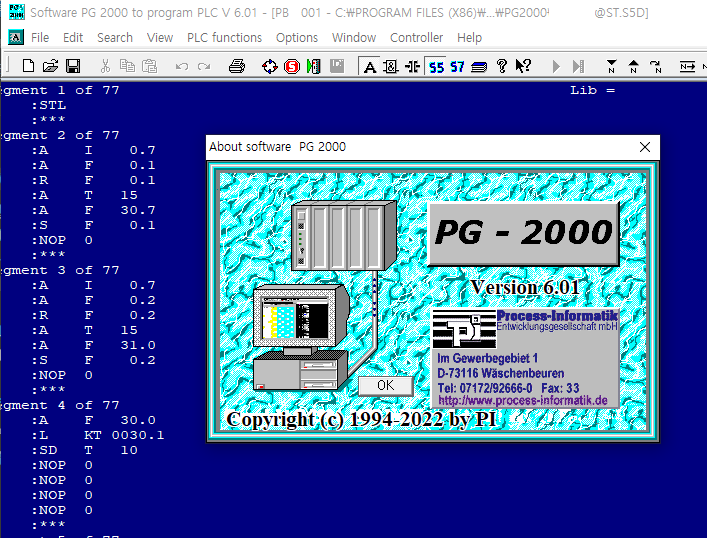The image size is (707, 538).
Task: Click the PG - 2000 logo banner
Action: pos(523,233)
